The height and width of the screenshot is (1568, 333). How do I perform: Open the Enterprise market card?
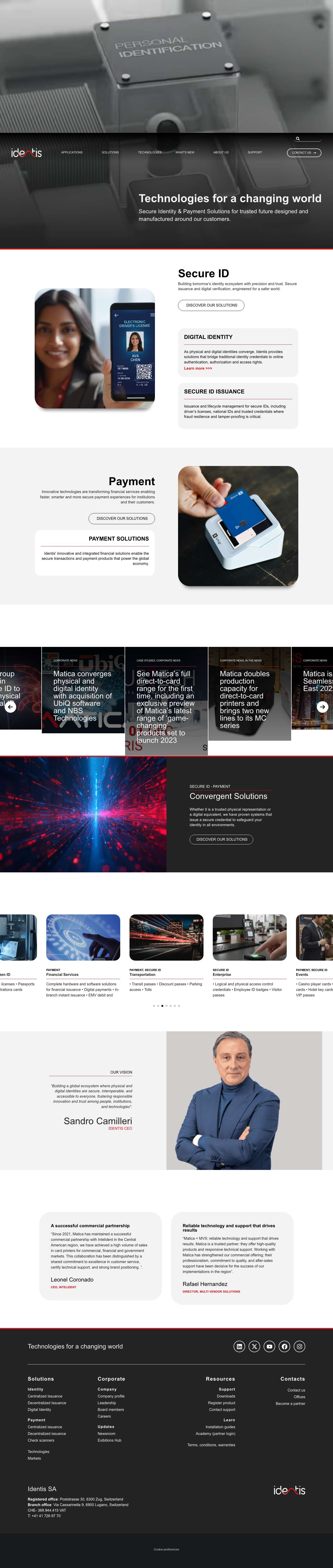click(250, 956)
